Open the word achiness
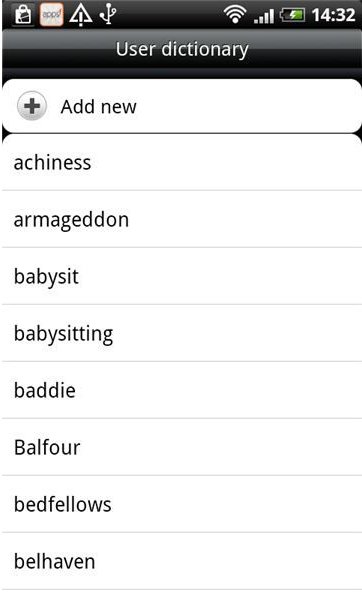The image size is (362, 592). coord(182,163)
